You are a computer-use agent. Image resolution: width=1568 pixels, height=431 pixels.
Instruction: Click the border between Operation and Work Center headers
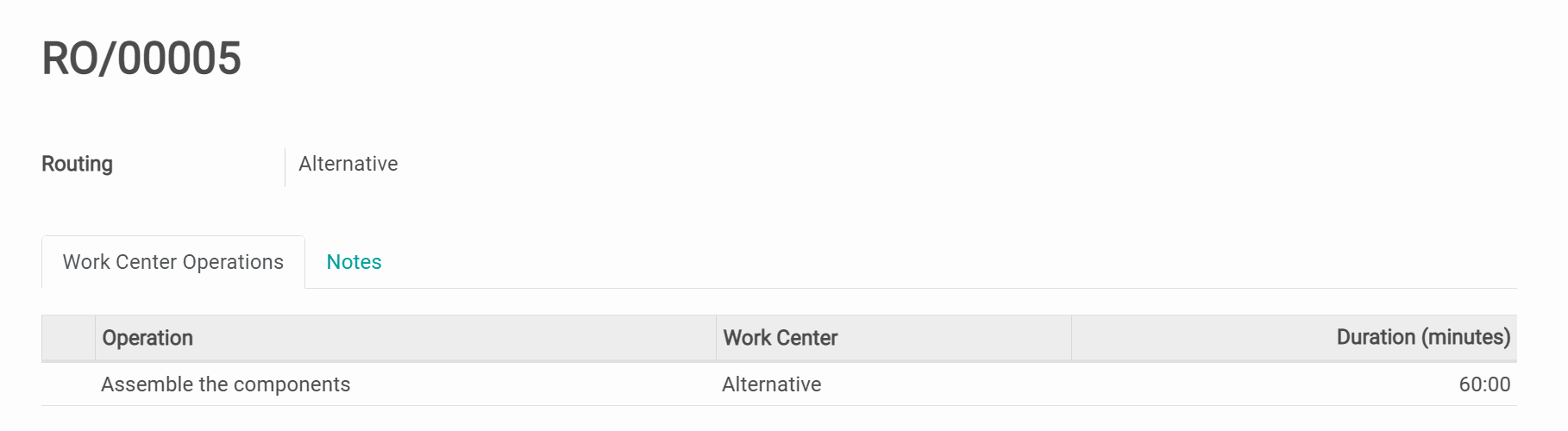click(x=716, y=338)
